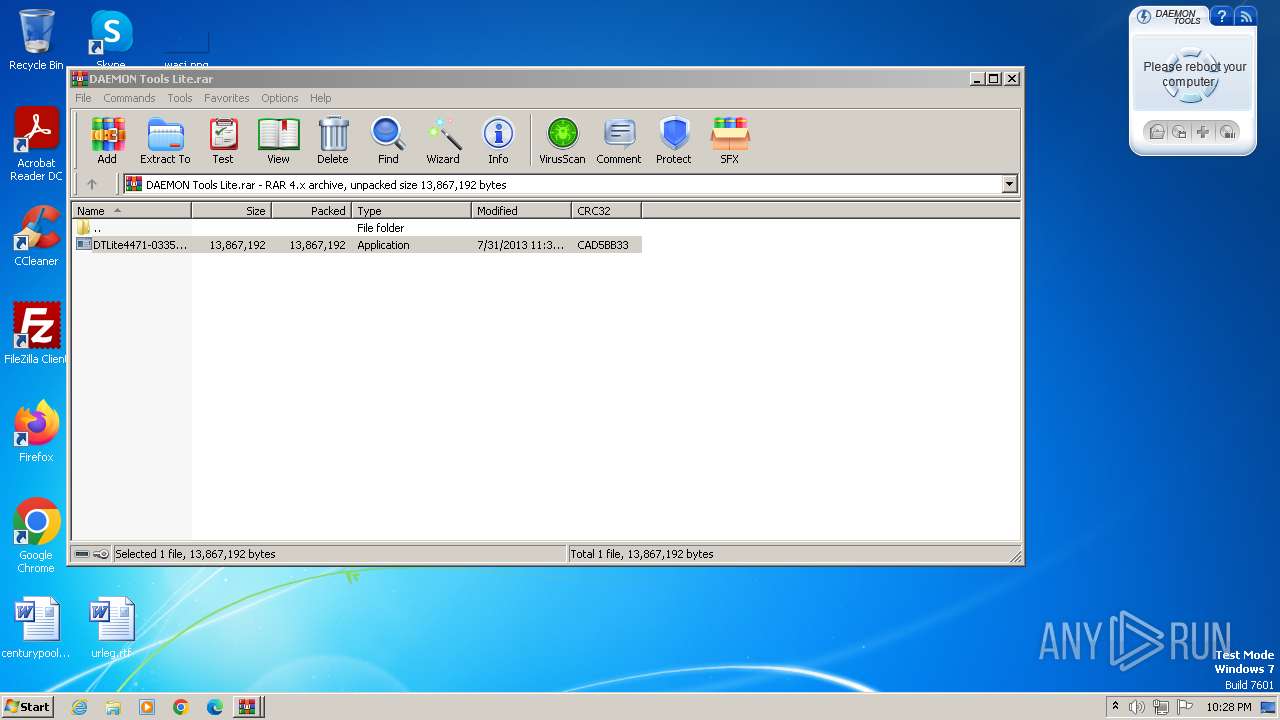The image size is (1280, 720).
Task: Click the DAEMON Tools lightning logo
Action: tap(1144, 16)
